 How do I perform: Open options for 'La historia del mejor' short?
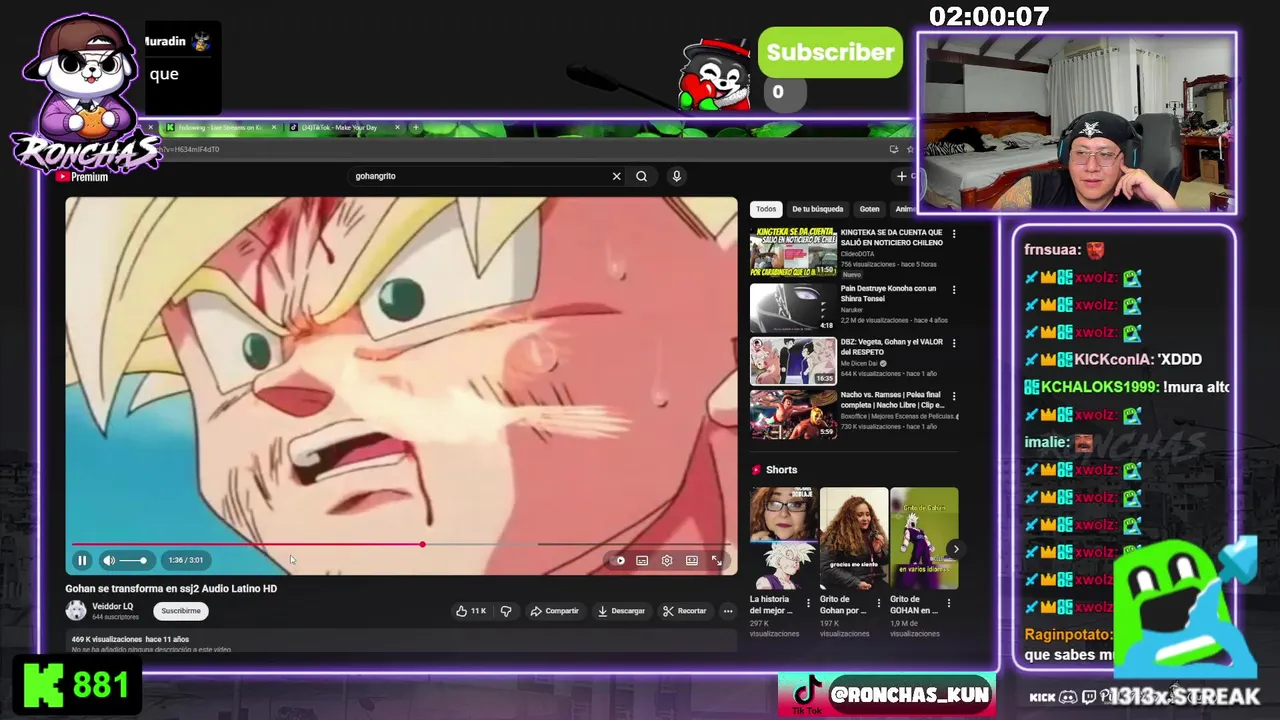808,604
